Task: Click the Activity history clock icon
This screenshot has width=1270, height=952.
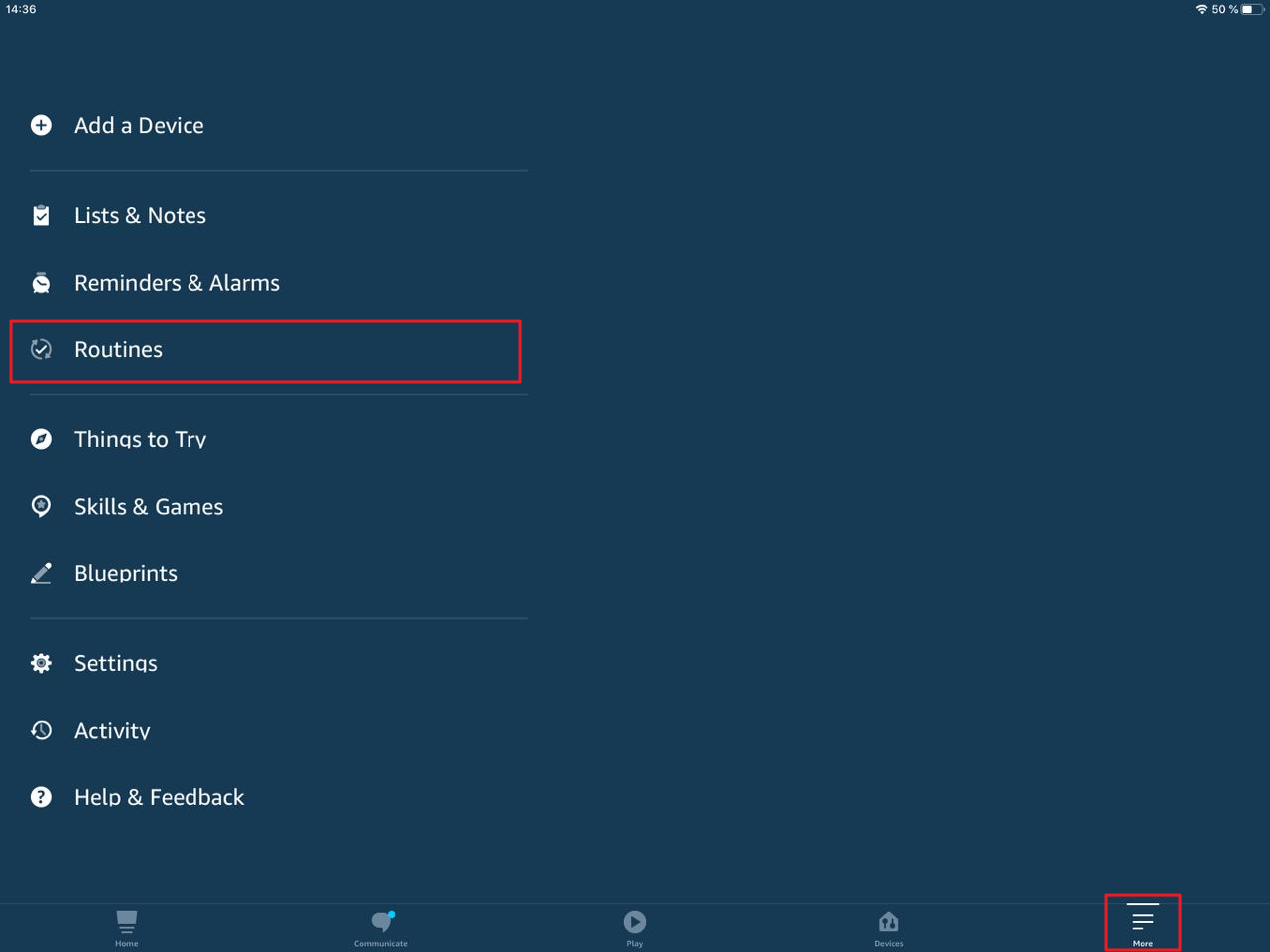Action: pyautogui.click(x=41, y=730)
